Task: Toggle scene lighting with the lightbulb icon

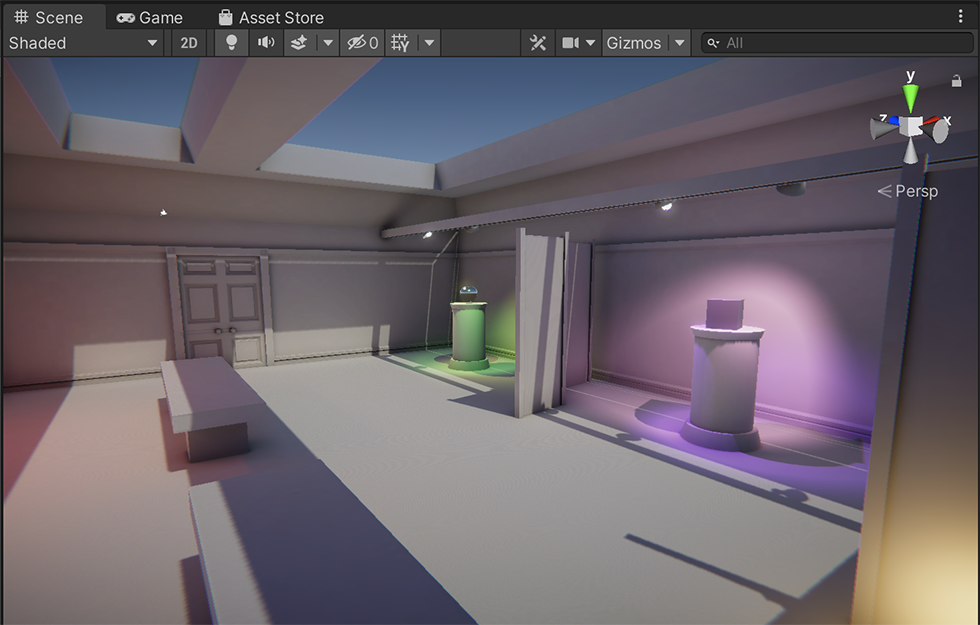Action: (x=231, y=43)
